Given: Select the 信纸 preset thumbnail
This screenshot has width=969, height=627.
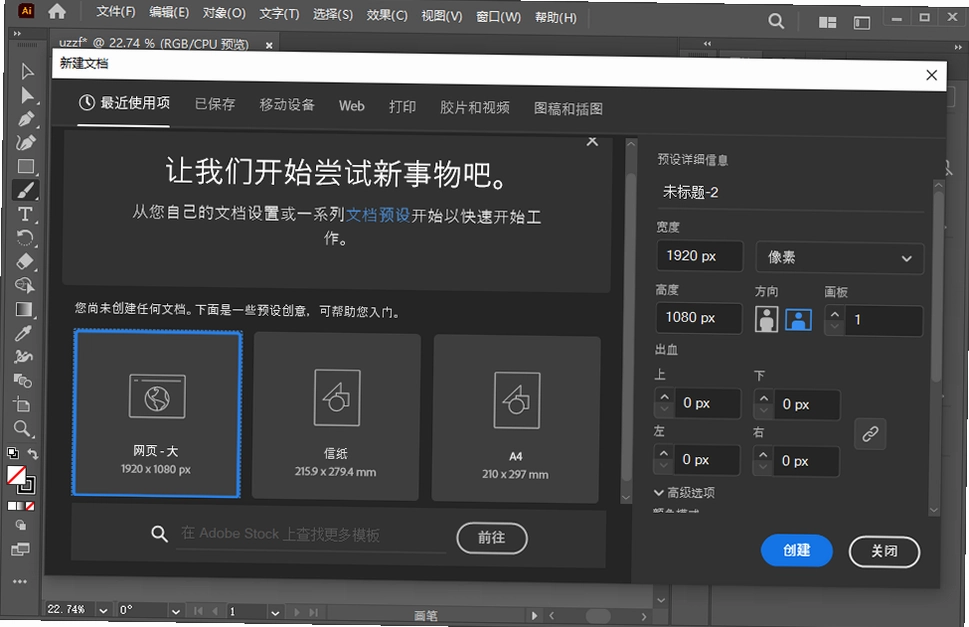Looking at the screenshot, I should 336,417.
